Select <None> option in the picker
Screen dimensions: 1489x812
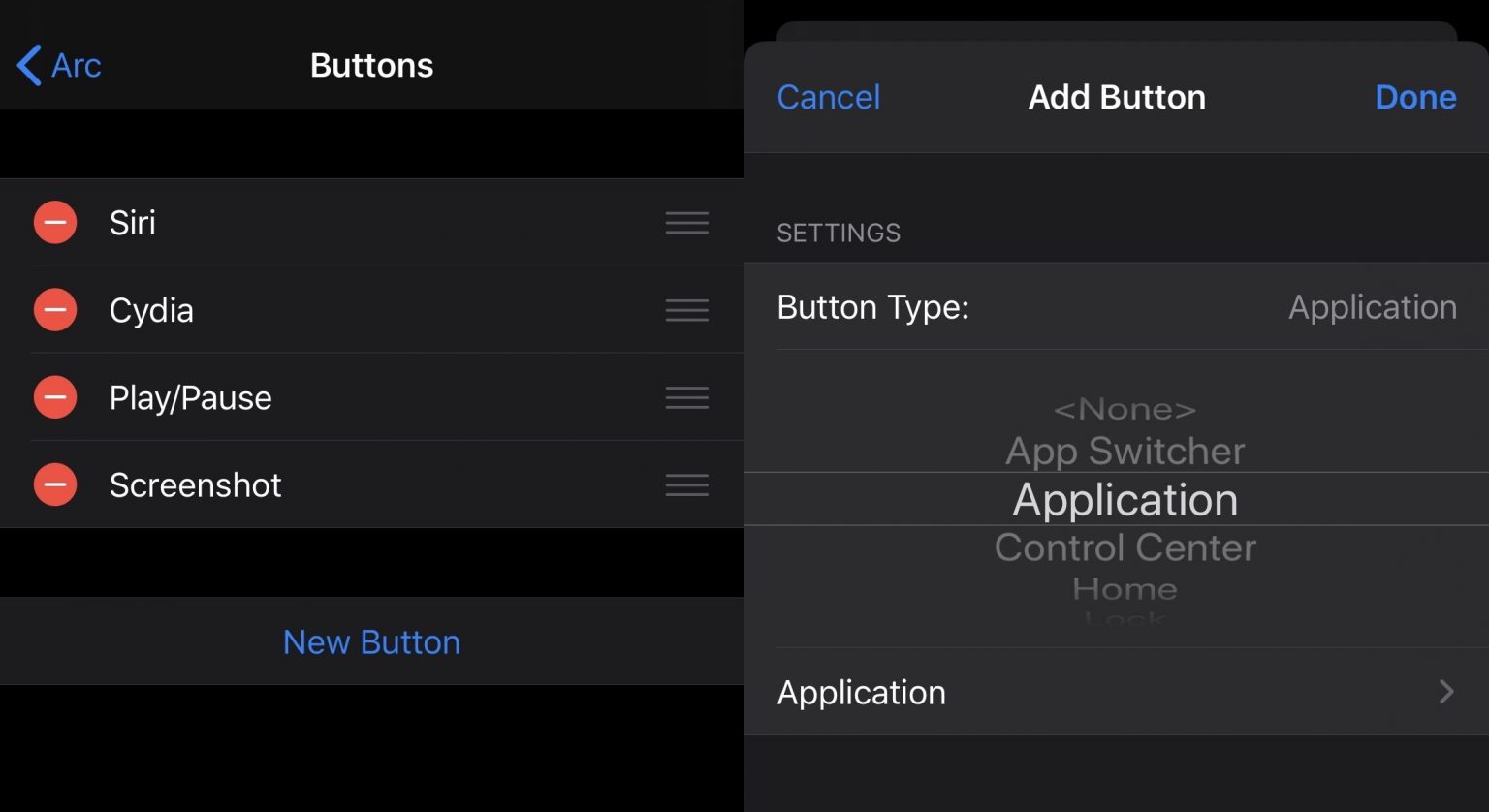(x=1125, y=410)
